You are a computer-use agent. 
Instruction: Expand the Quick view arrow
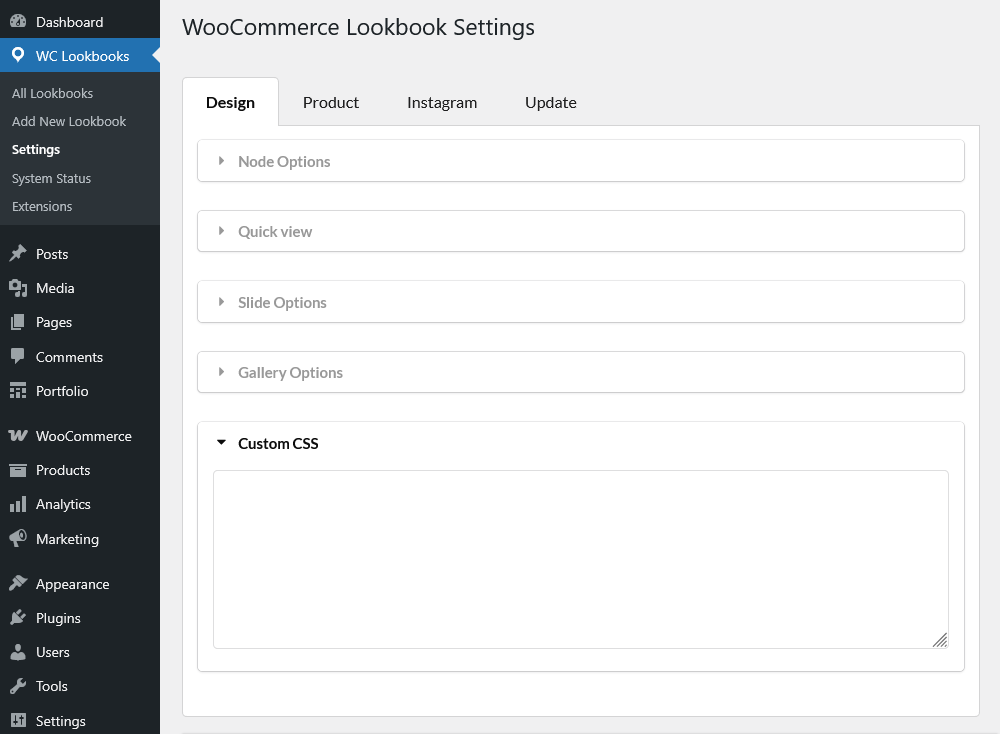click(221, 231)
